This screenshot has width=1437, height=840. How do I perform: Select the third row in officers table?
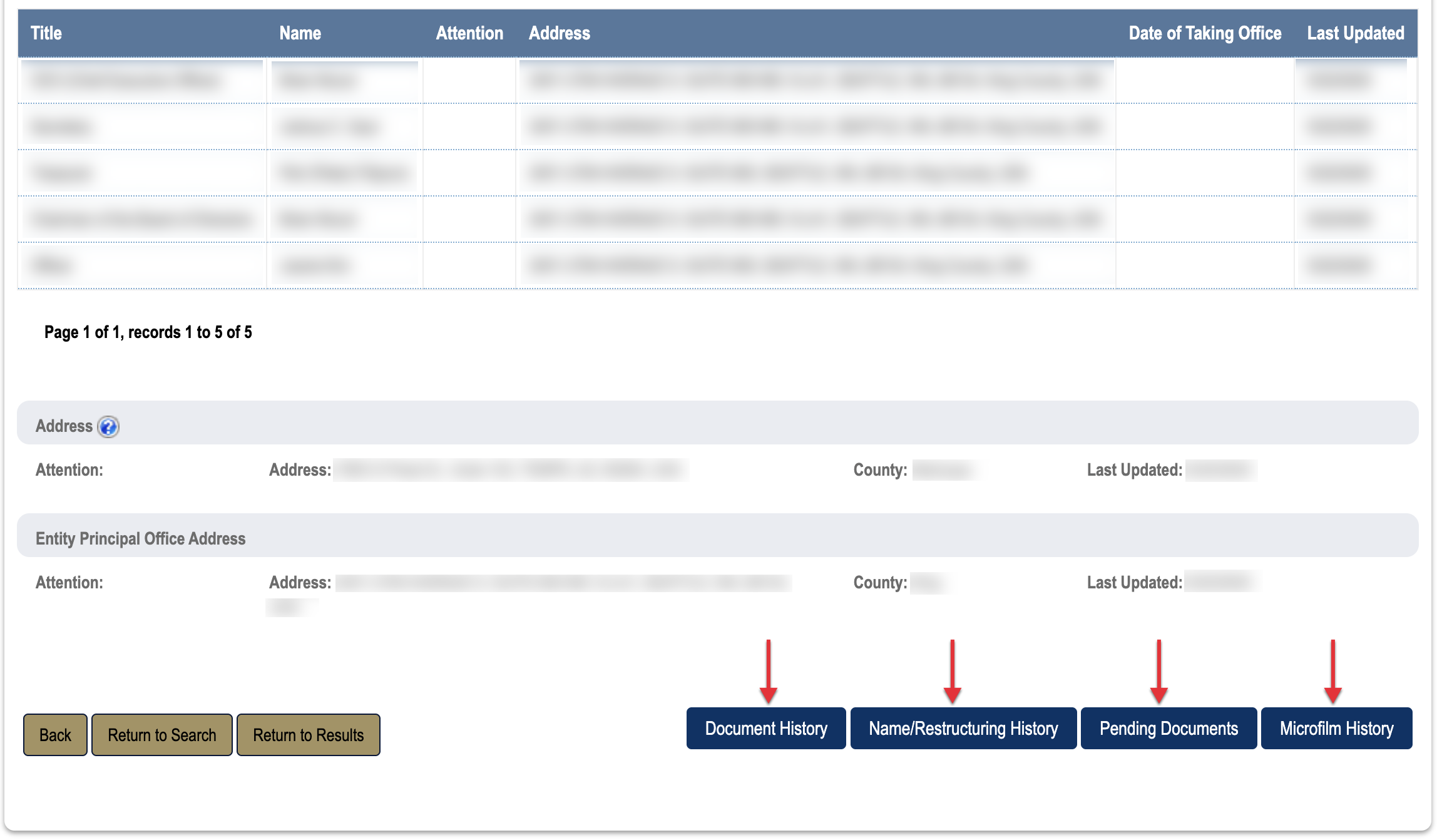pyautogui.click(x=717, y=173)
